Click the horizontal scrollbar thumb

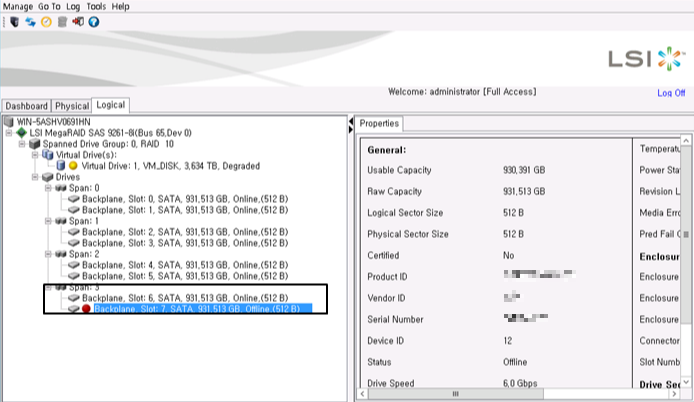[456, 394]
